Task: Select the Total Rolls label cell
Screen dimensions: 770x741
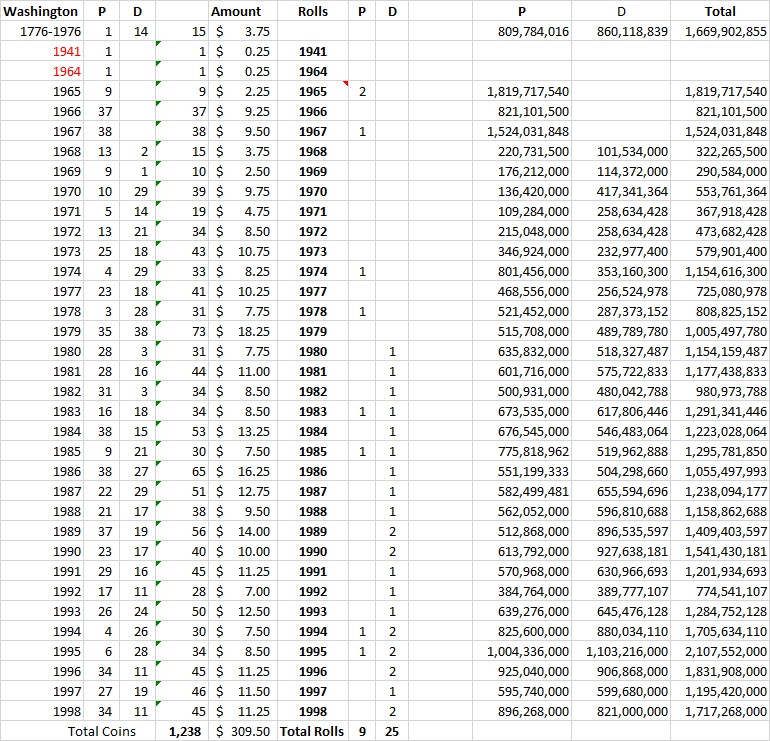Action: point(312,731)
